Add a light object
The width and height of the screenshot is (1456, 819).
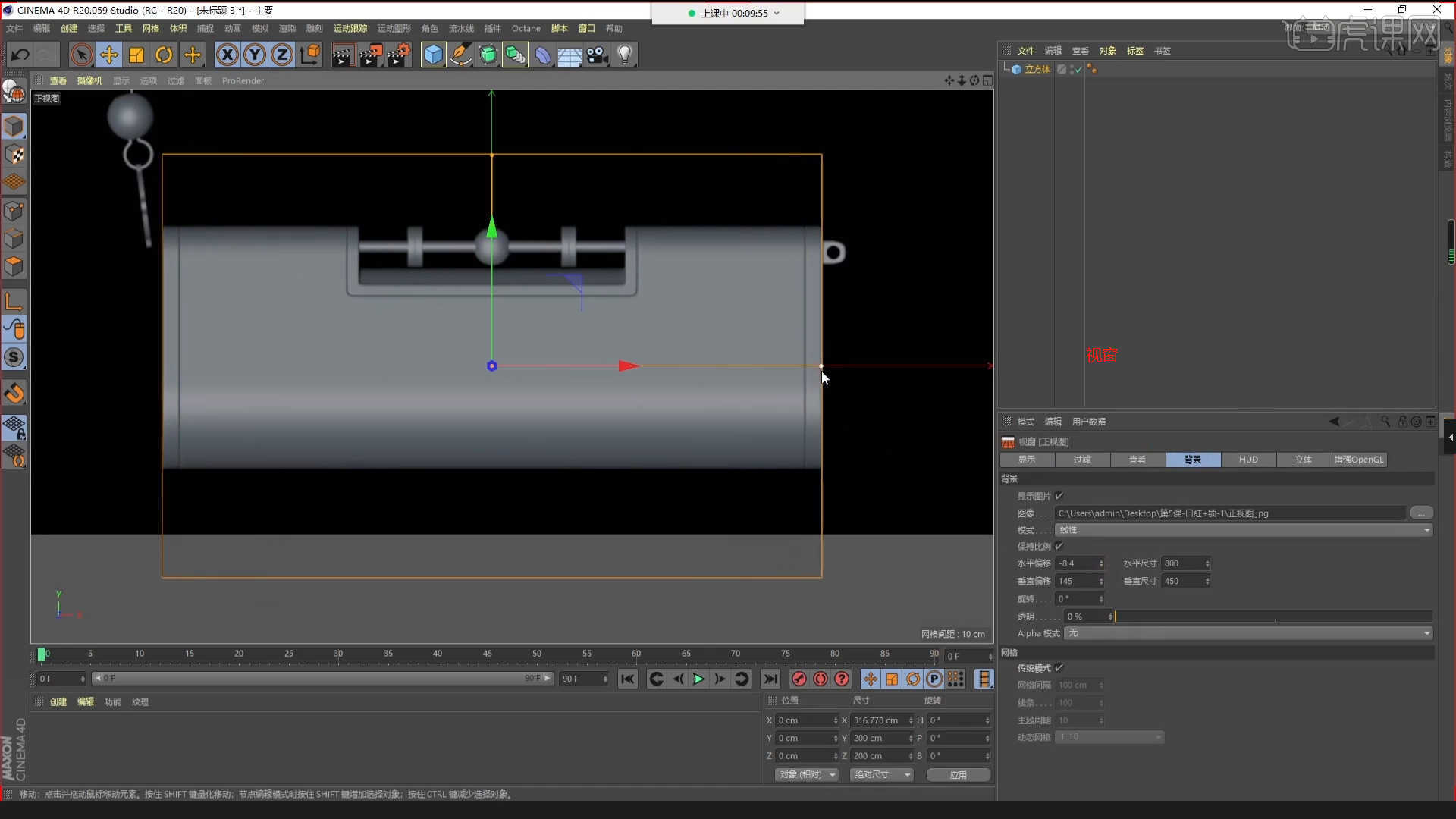(625, 55)
